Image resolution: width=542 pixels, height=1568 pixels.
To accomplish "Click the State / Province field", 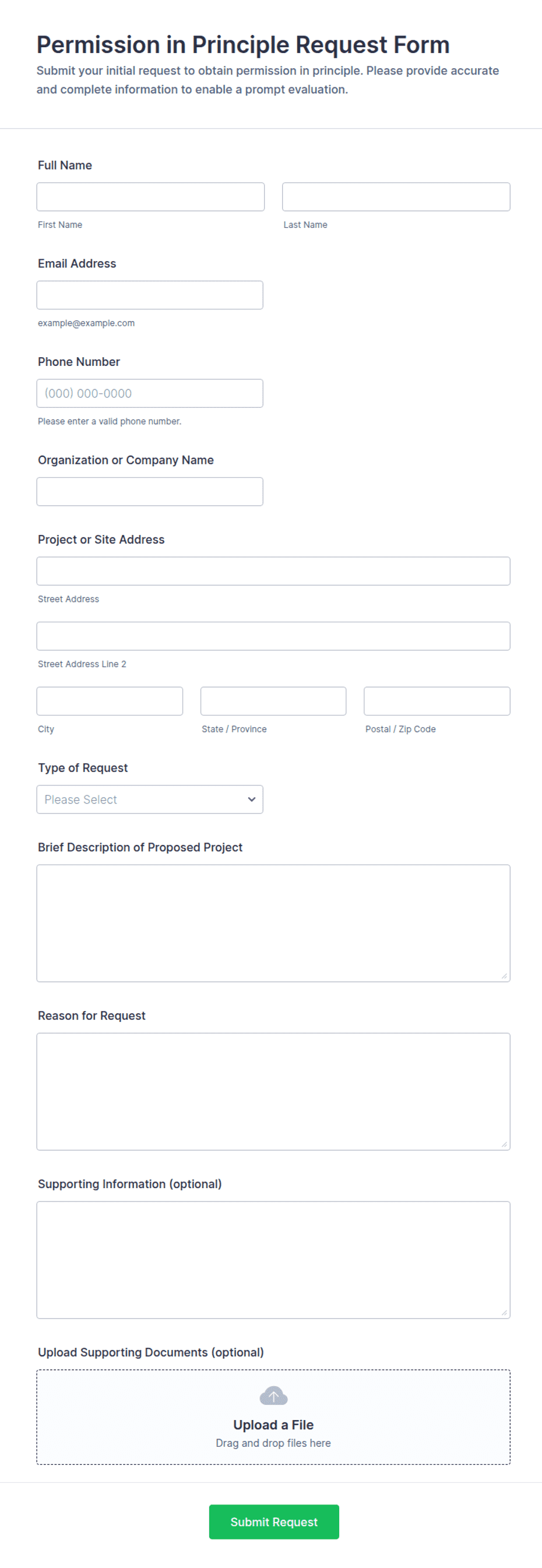I will [x=273, y=701].
